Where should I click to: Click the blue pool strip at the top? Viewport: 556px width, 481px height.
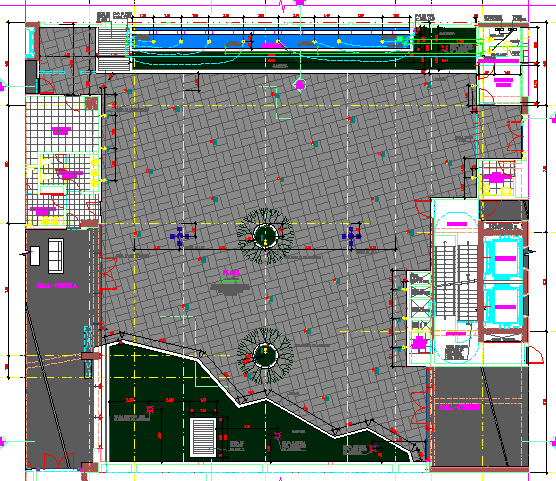tap(271, 41)
